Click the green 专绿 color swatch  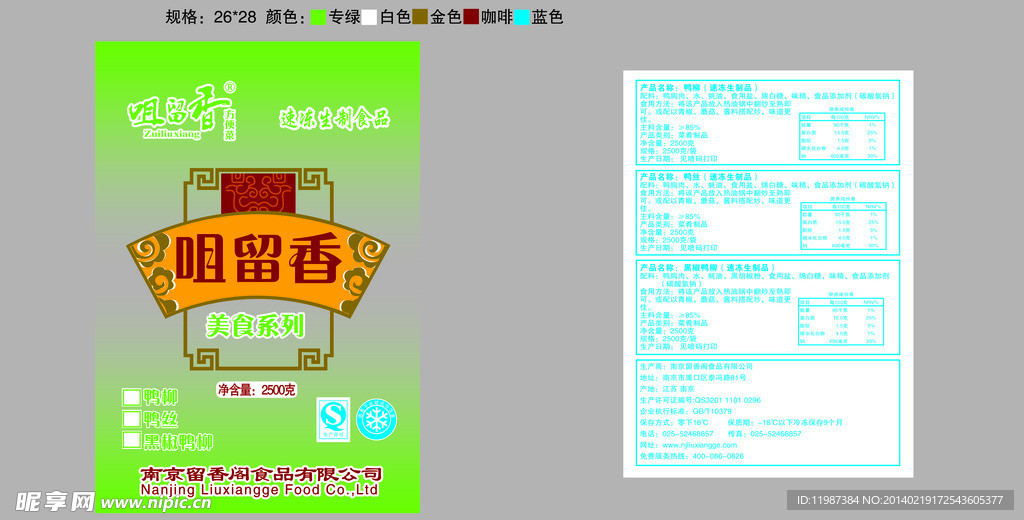click(x=318, y=18)
